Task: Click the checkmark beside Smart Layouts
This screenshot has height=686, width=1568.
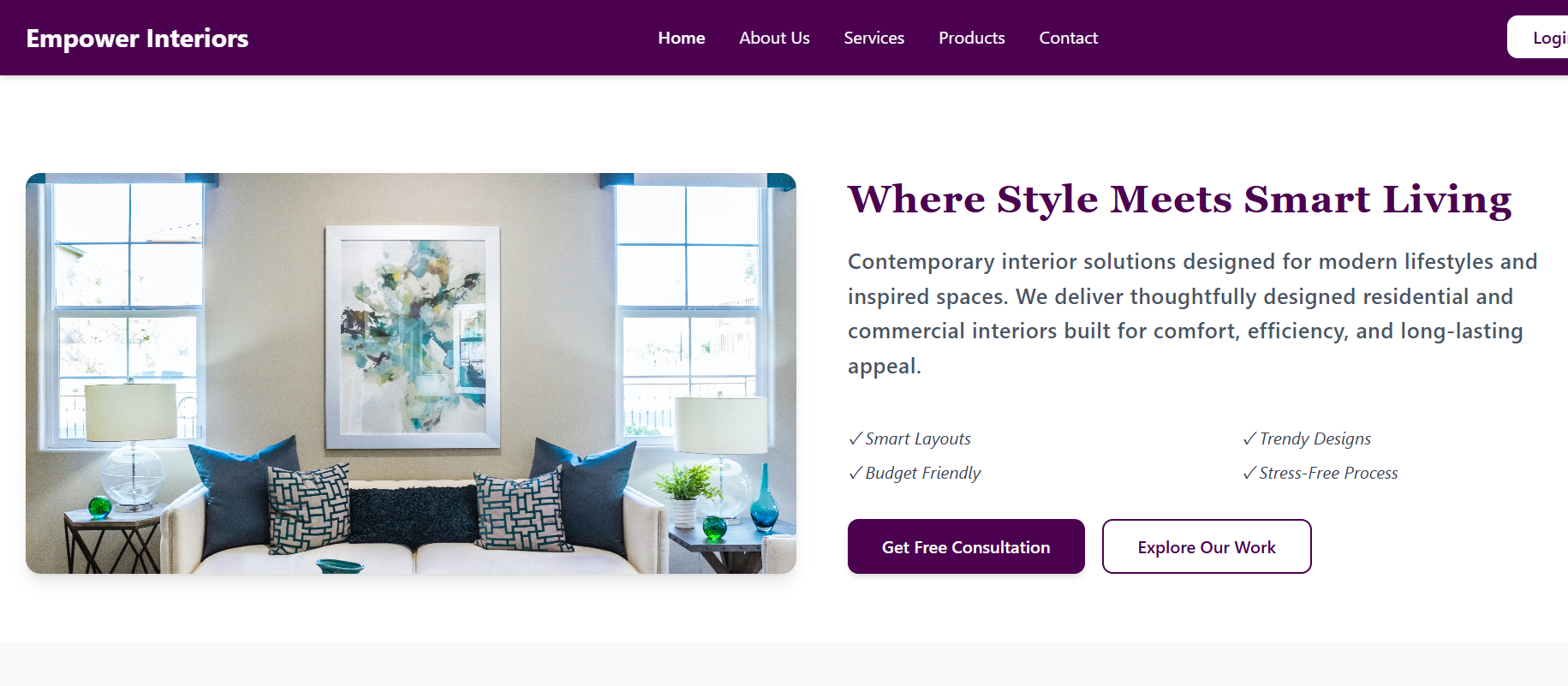Action: (x=856, y=438)
